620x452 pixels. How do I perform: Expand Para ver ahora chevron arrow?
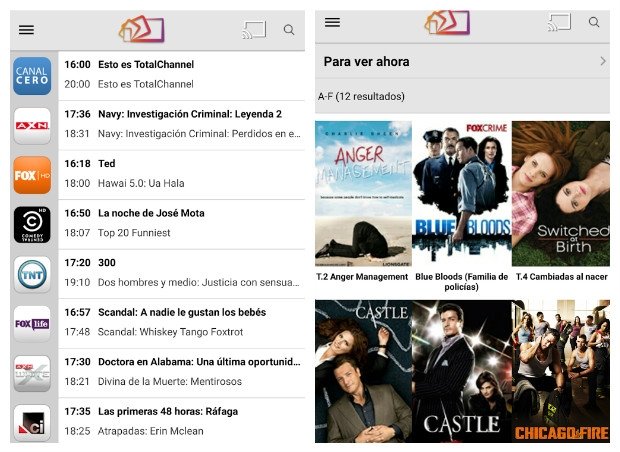point(603,61)
